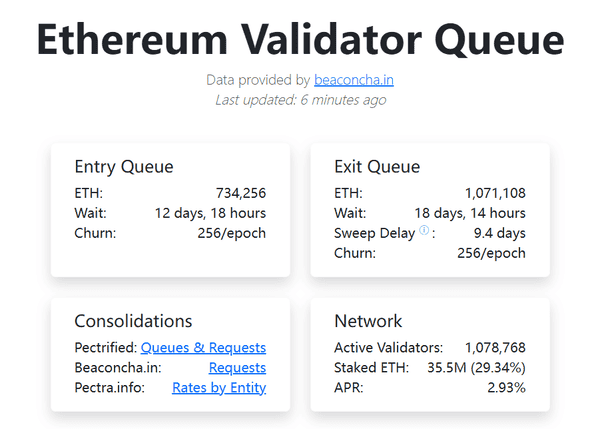This screenshot has width=600, height=429.
Task: Click the Exit Queue wait time value
Action: coord(470,213)
